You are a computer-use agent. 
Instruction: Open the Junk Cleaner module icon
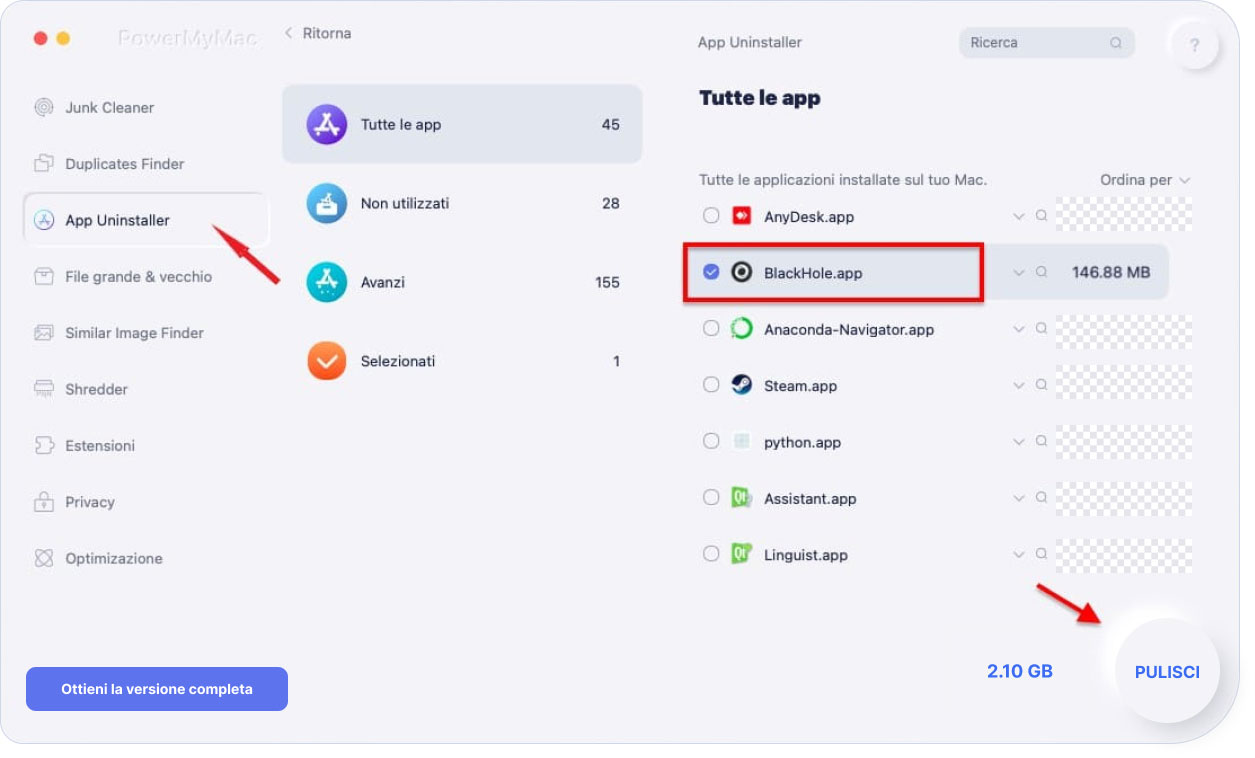coord(44,108)
